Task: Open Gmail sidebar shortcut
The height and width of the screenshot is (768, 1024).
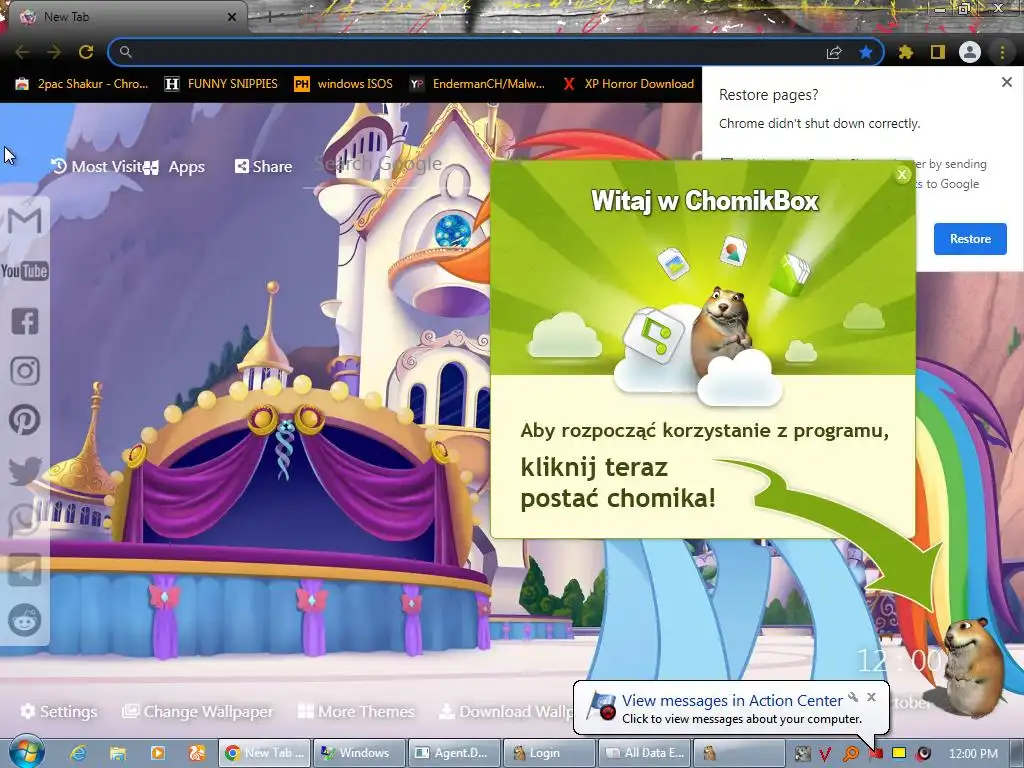Action: pyautogui.click(x=25, y=221)
